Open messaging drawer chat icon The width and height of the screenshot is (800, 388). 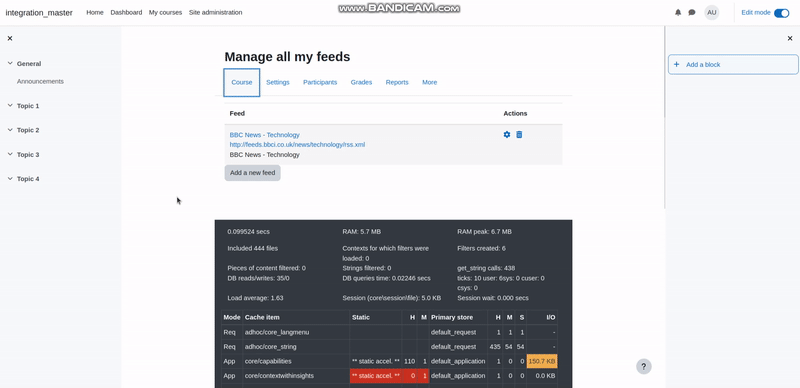click(692, 13)
